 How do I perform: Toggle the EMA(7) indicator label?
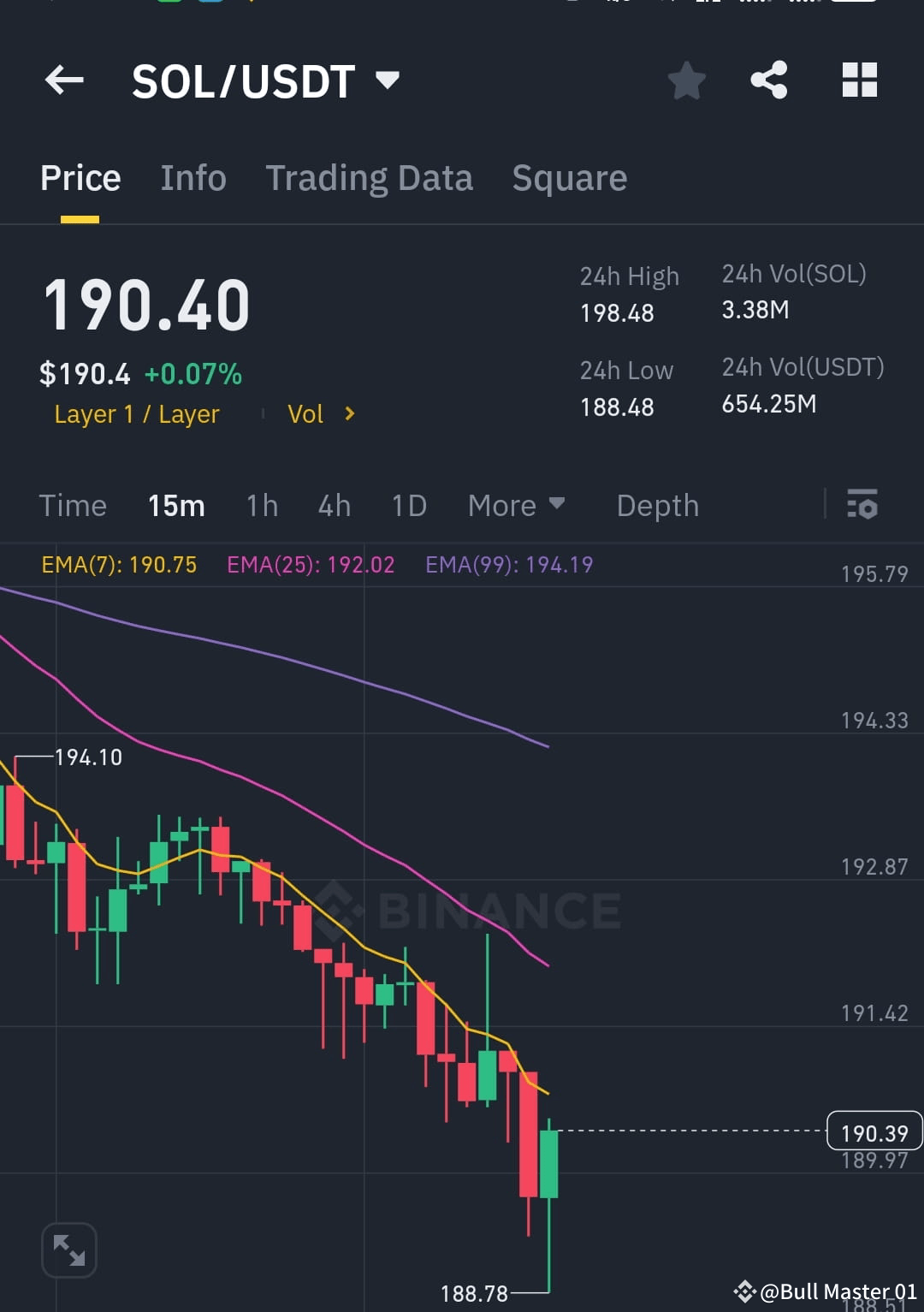click(120, 565)
